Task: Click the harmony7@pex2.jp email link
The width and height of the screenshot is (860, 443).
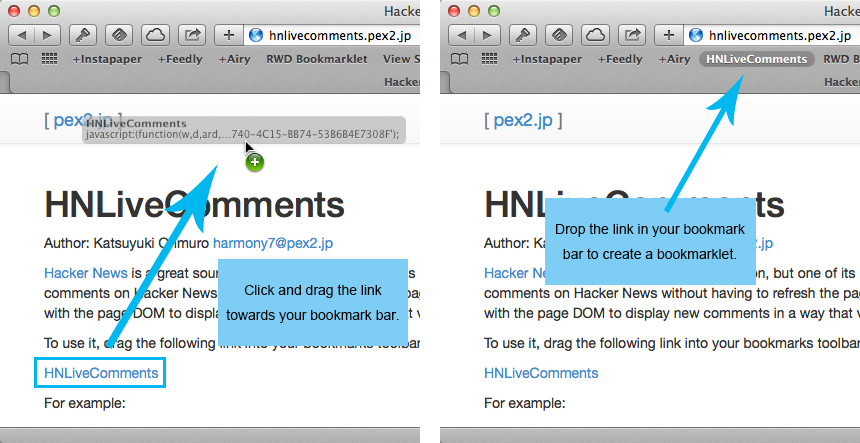Action: [272, 243]
